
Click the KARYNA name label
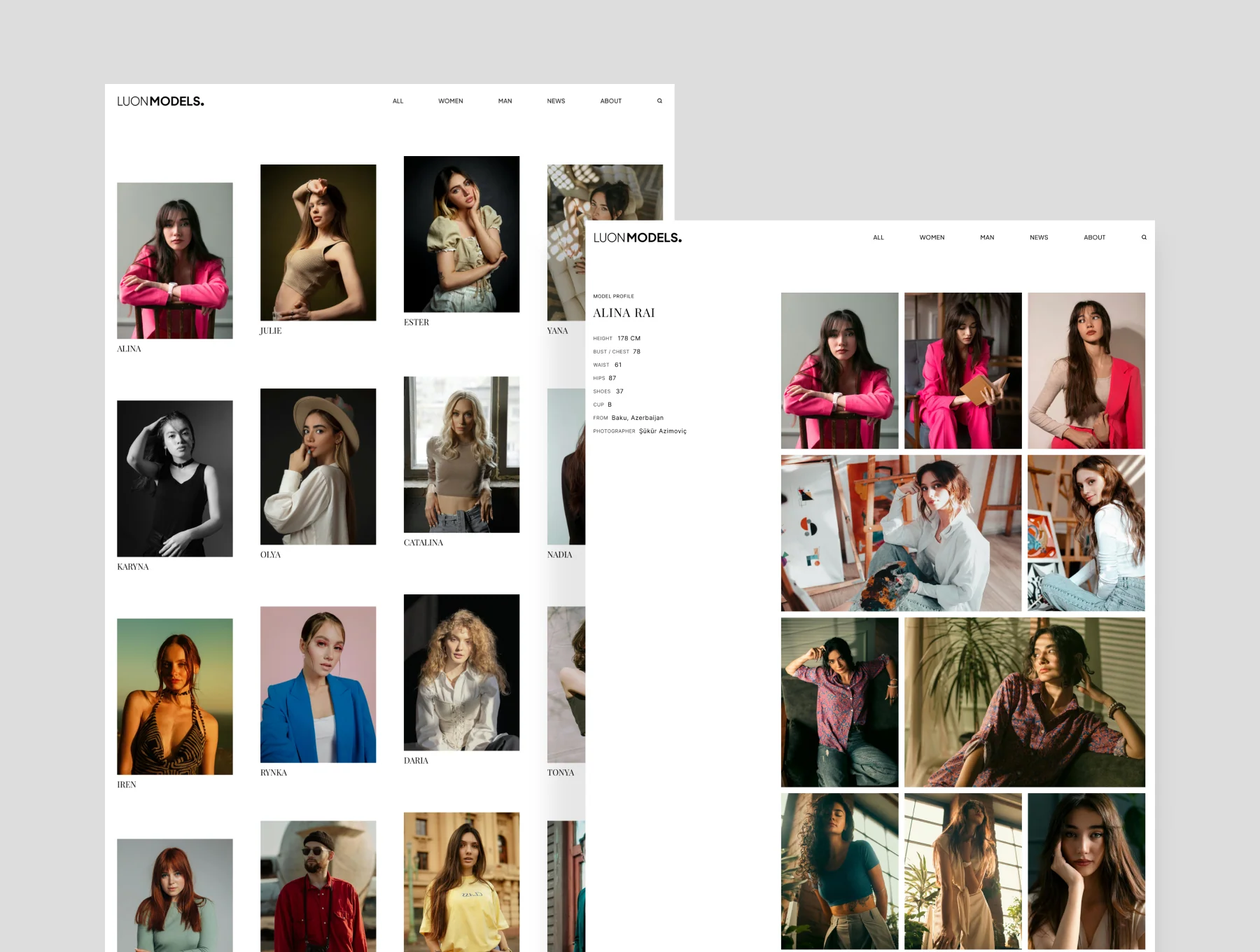coord(133,567)
